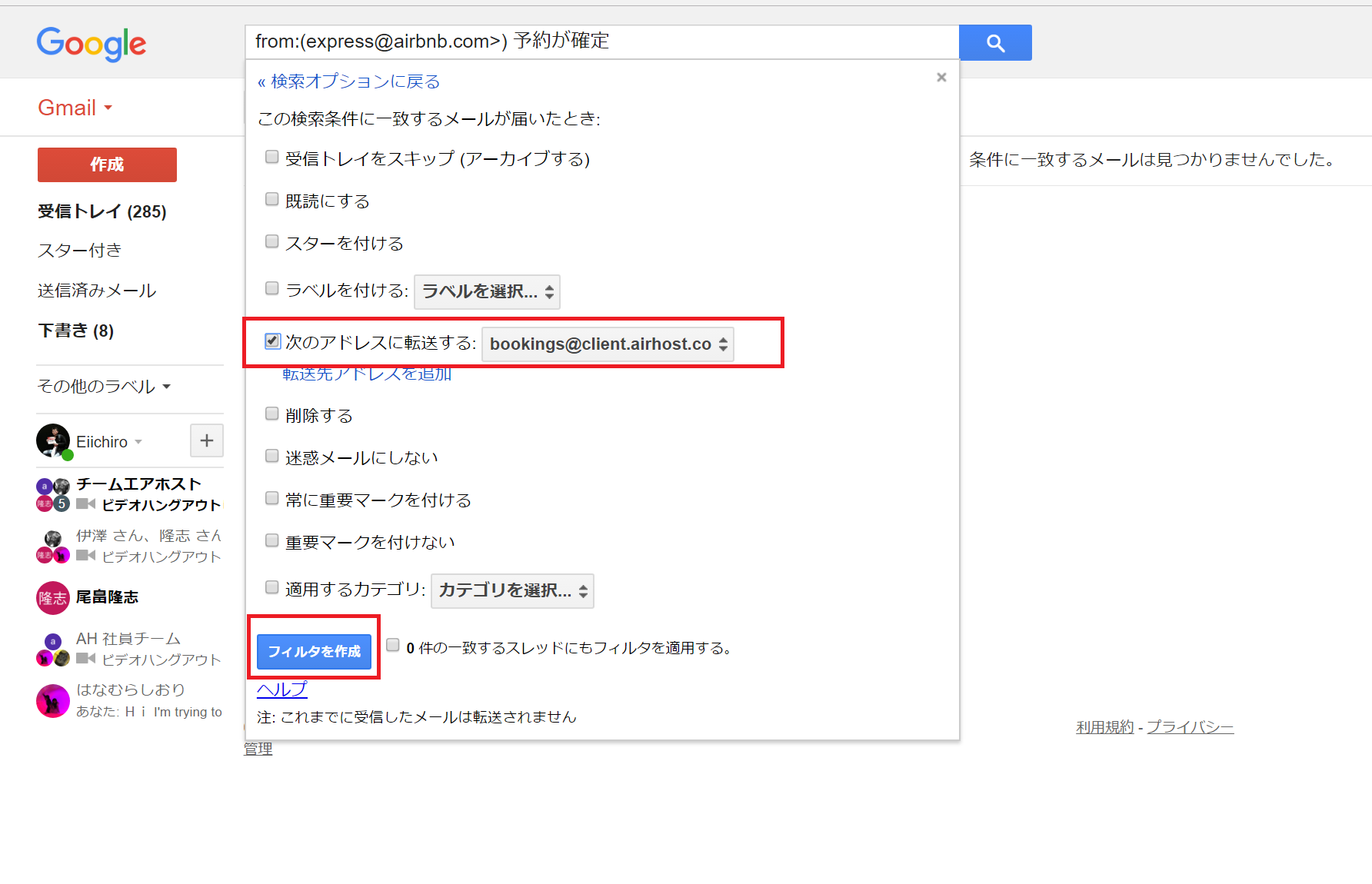Open 伊澤 さん、隆志 さん conversation
Viewport: 1372px width, 884px height.
[148, 536]
